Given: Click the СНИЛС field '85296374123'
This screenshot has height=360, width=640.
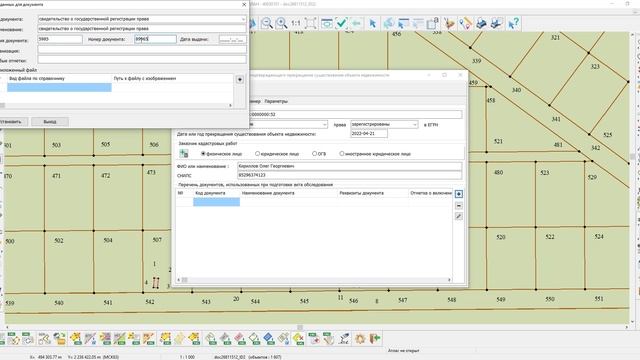Looking at the screenshot, I should click(x=349, y=175).
